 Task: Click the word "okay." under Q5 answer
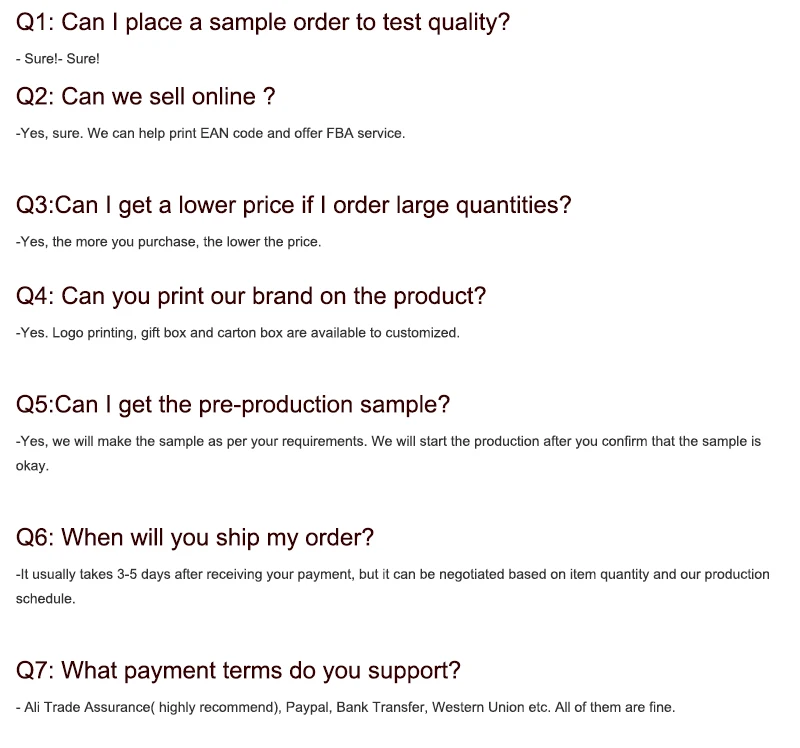(32, 465)
